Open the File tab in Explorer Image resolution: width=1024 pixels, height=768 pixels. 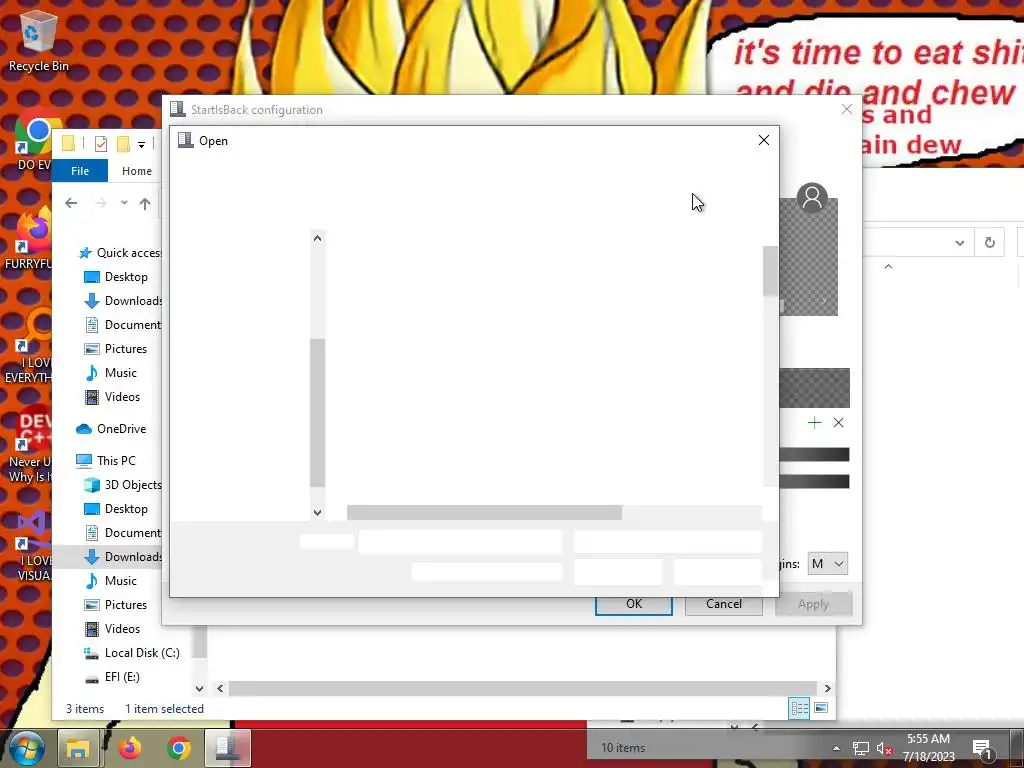(80, 171)
